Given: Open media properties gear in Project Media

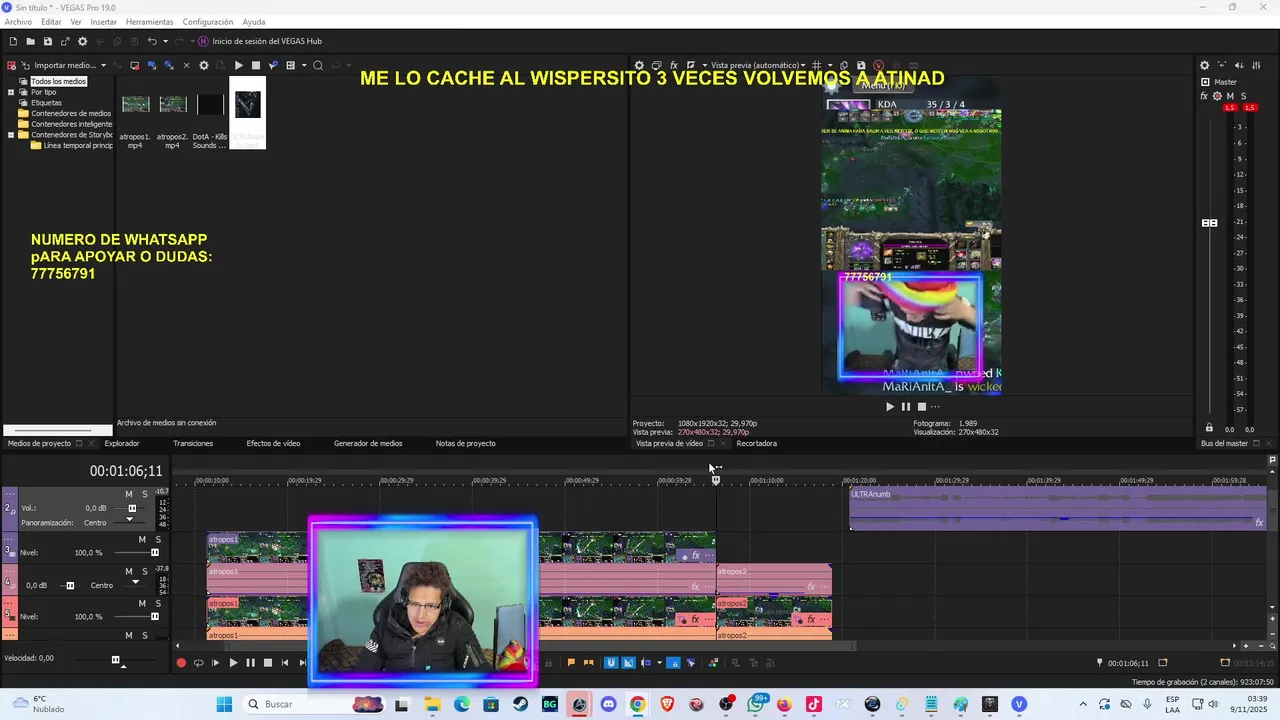Looking at the screenshot, I should pyautogui.click(x=204, y=65).
